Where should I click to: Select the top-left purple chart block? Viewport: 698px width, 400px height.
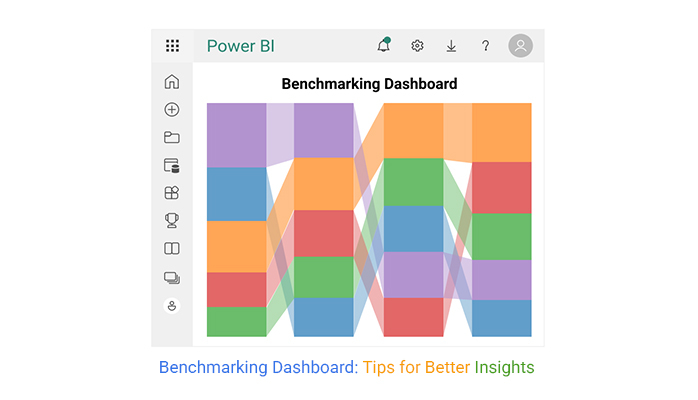pyautogui.click(x=236, y=135)
